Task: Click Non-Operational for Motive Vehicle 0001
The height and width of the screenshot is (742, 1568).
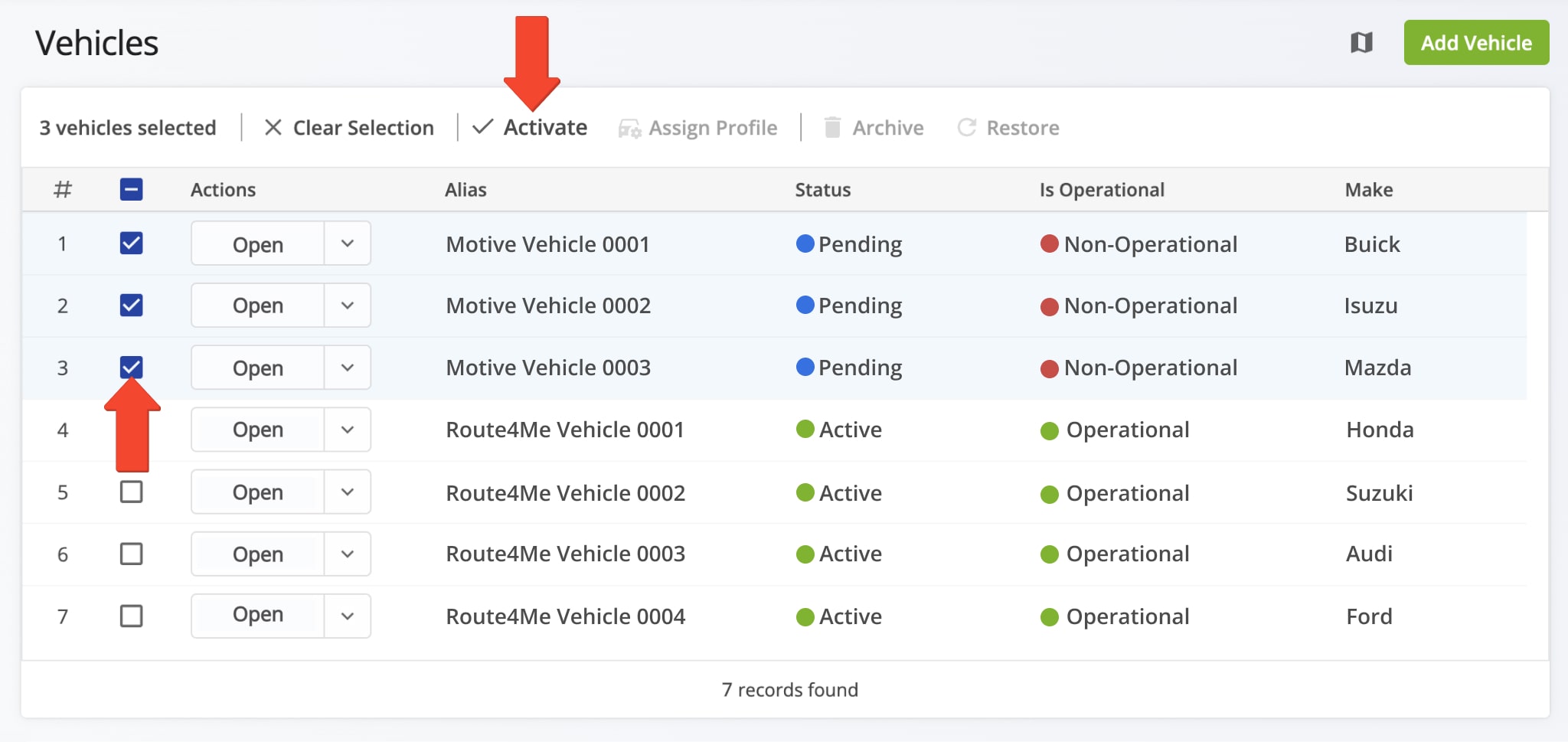Action: pos(1138,244)
